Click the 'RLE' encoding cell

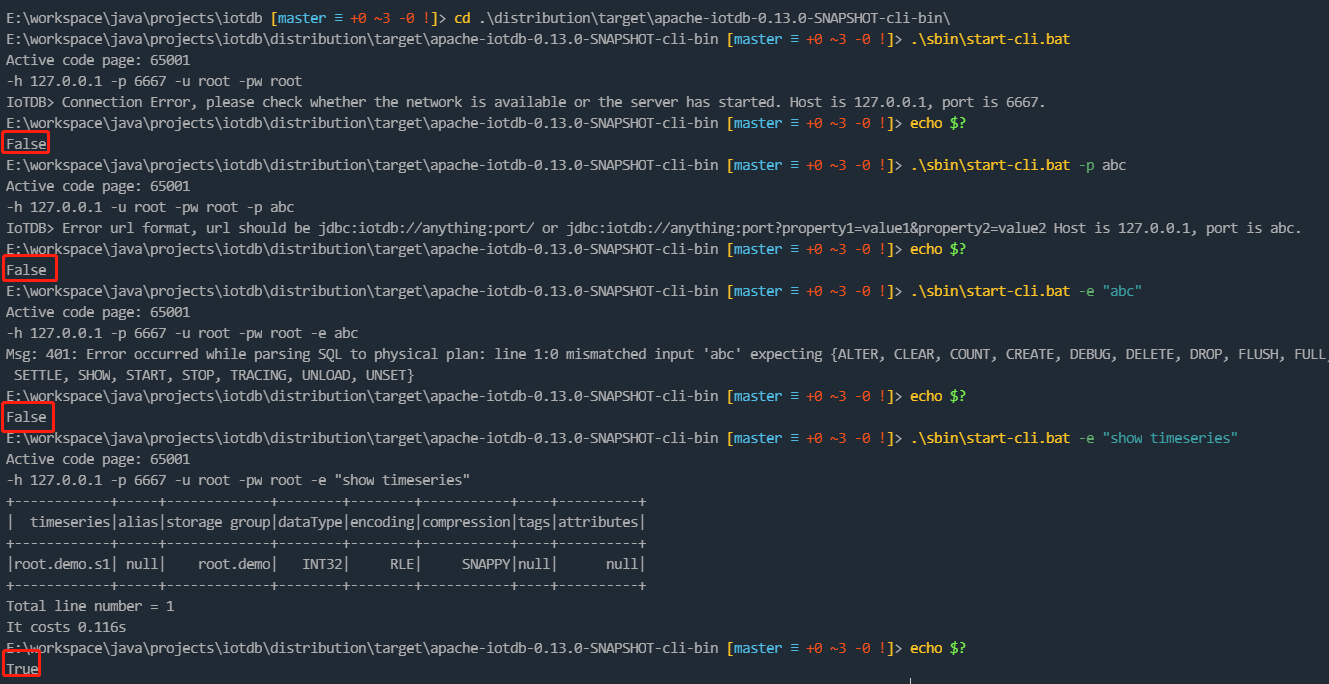pyautogui.click(x=403, y=564)
